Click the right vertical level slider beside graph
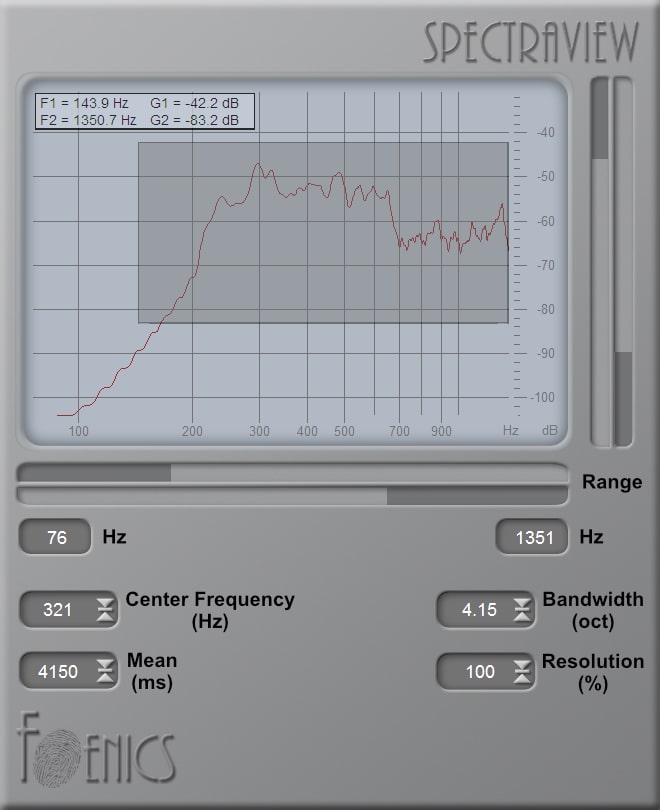This screenshot has height=810, width=660. point(623,260)
